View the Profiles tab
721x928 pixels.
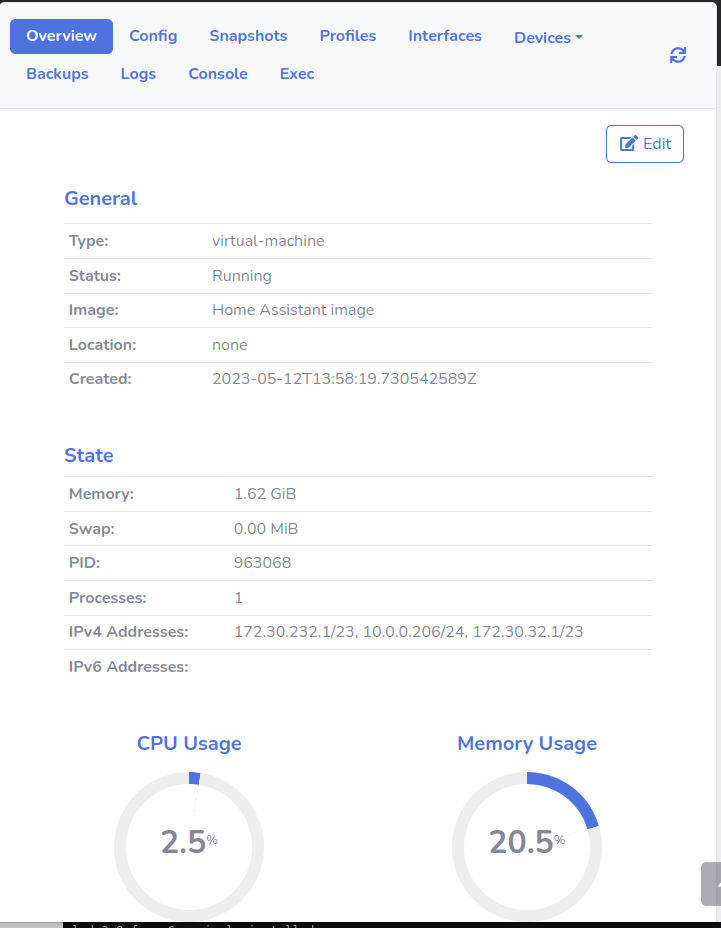point(347,36)
